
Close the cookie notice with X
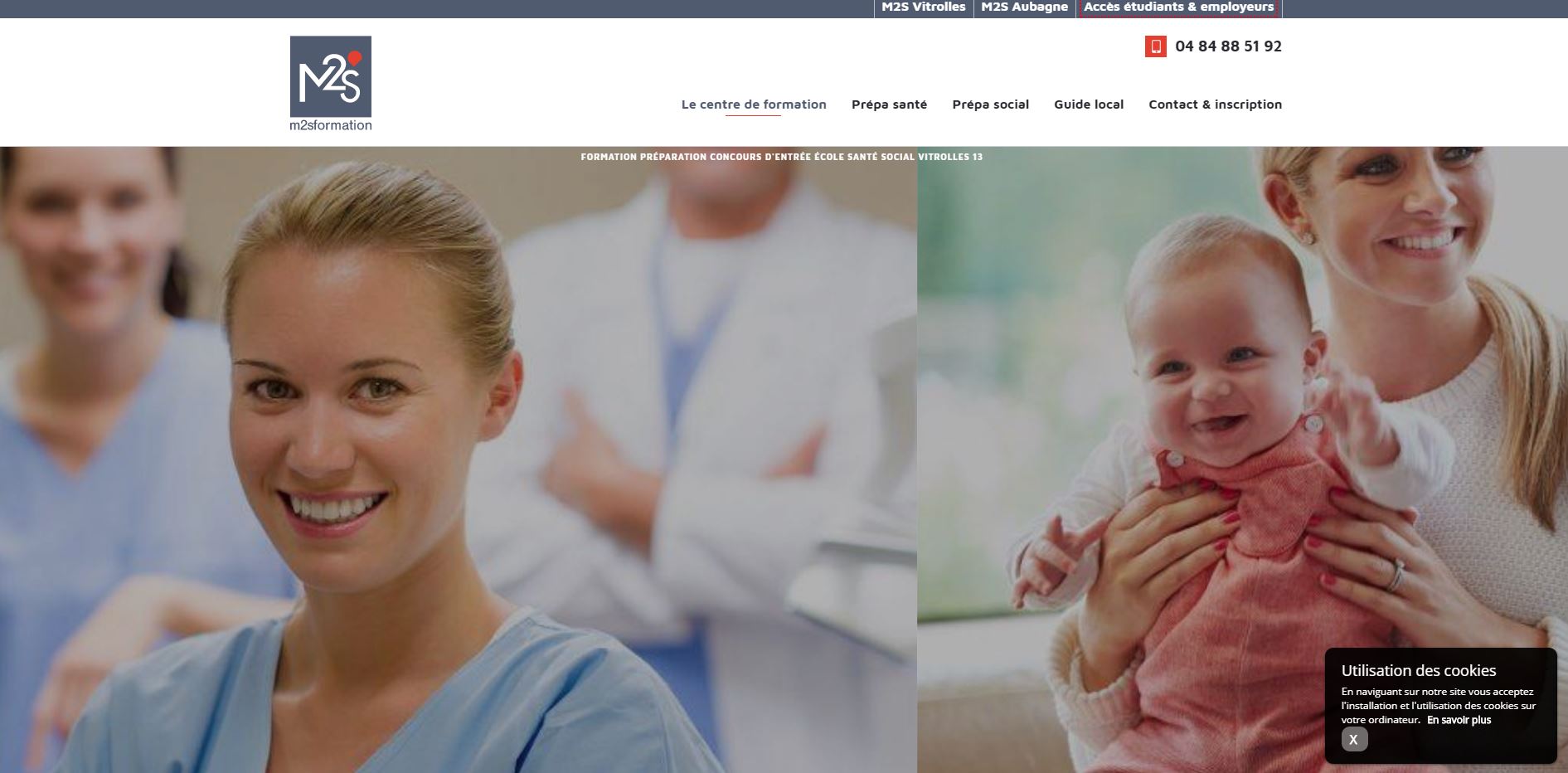[1354, 739]
